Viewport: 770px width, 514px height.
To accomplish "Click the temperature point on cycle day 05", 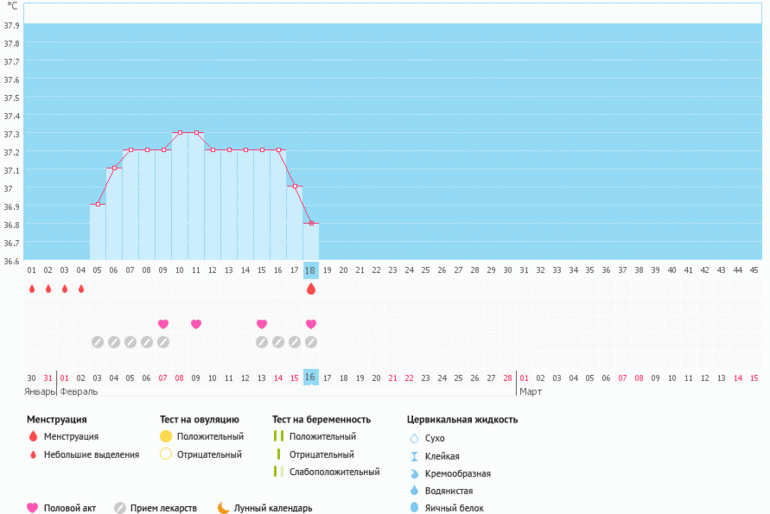I will click(x=98, y=205).
